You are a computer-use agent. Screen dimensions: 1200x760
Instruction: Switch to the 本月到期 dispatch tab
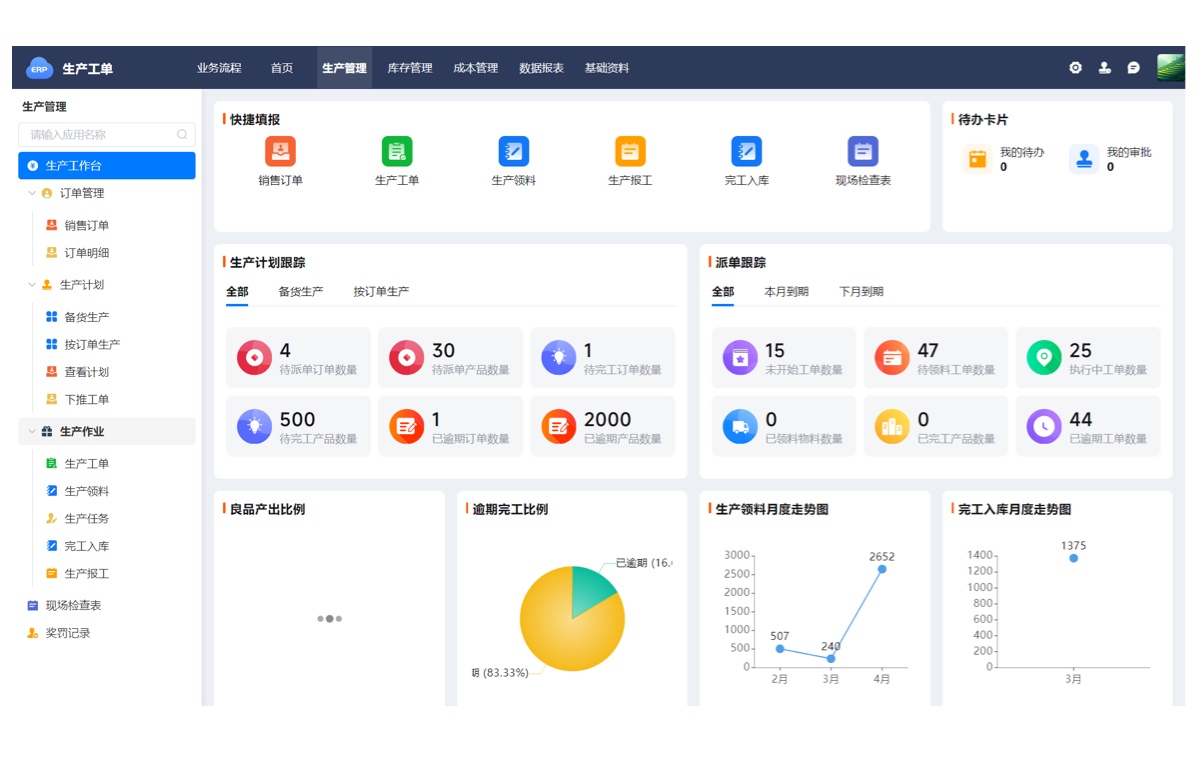[786, 292]
